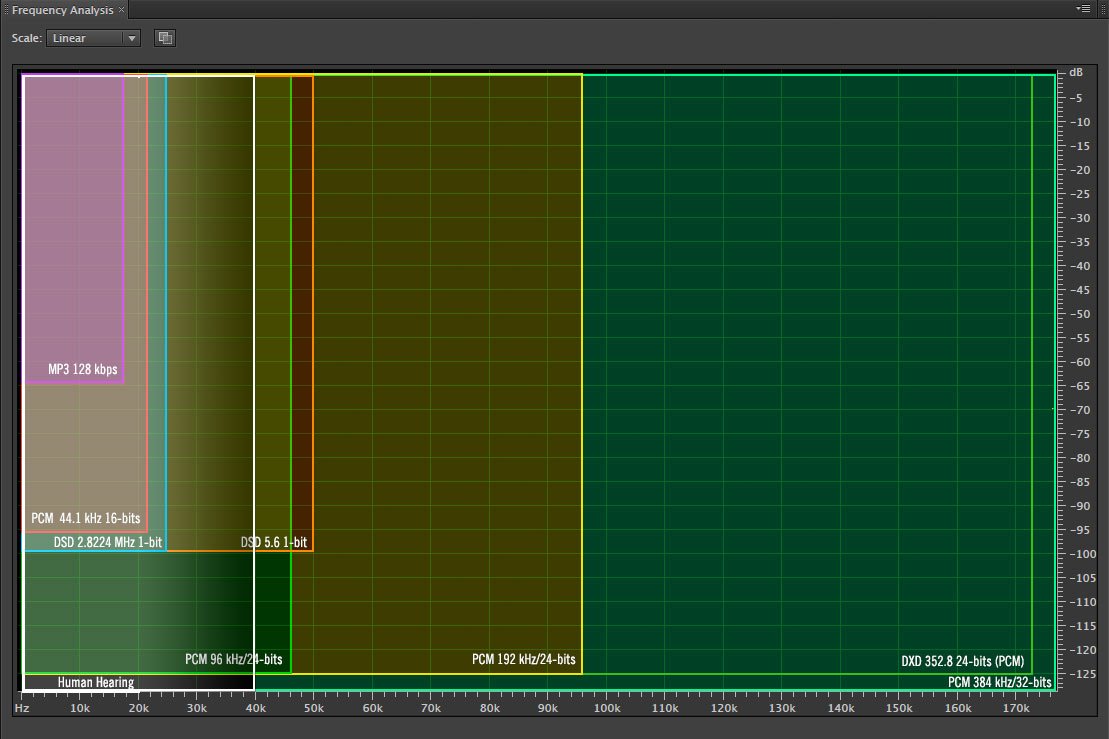Viewport: 1109px width, 739px height.
Task: Click the DXD 352.8 24-bits label
Action: (962, 661)
